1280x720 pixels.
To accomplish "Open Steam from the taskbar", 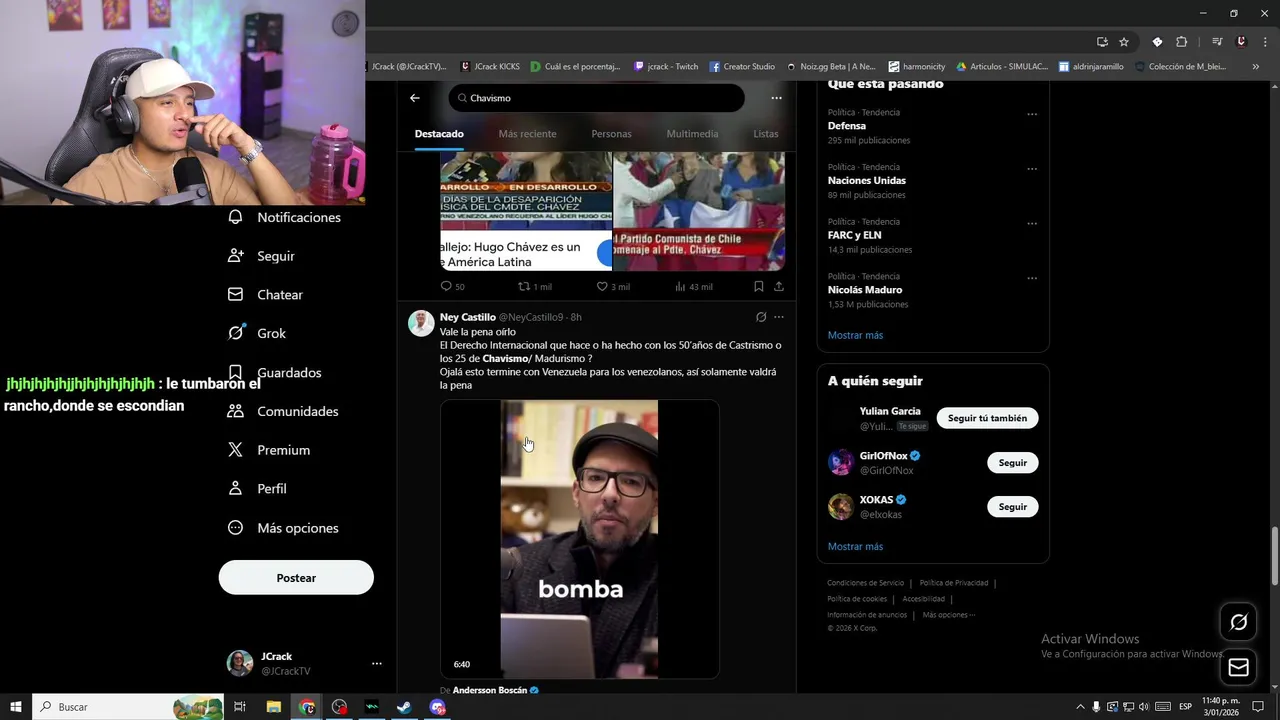I will [x=404, y=707].
